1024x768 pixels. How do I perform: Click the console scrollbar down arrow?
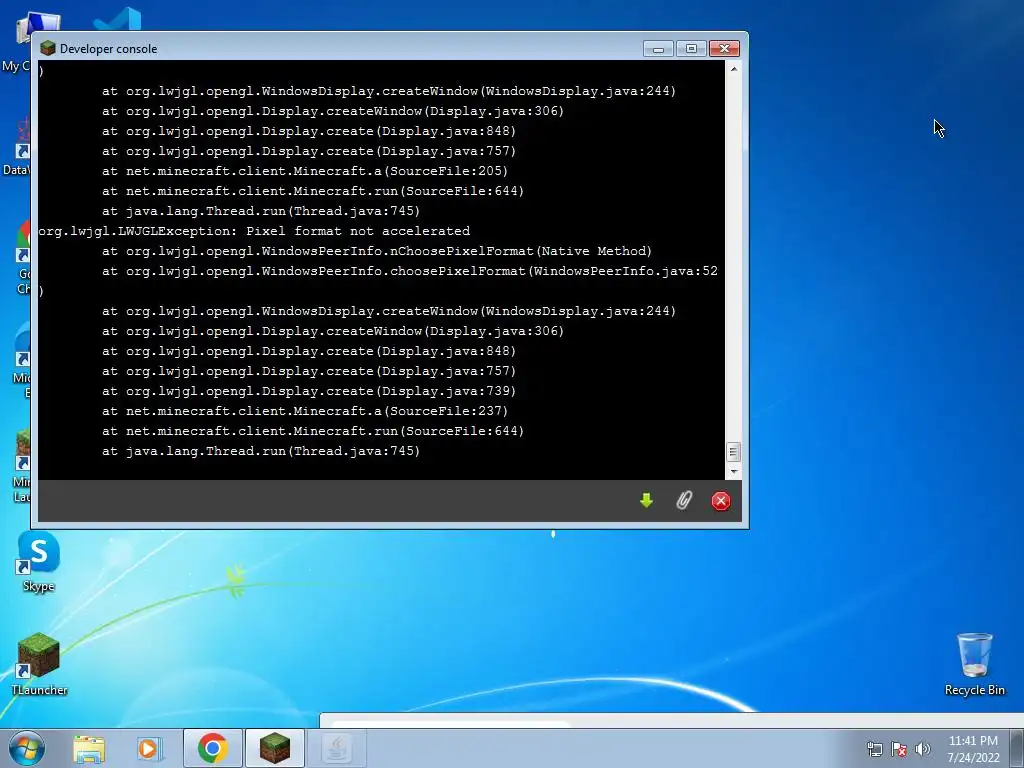coord(733,472)
